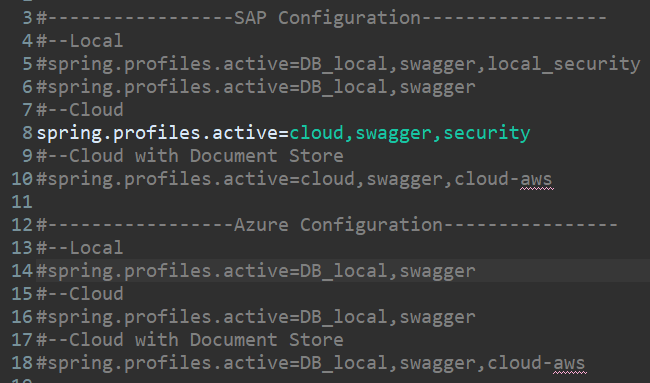Click the underlined 'aws' word on line 10

tap(536, 180)
